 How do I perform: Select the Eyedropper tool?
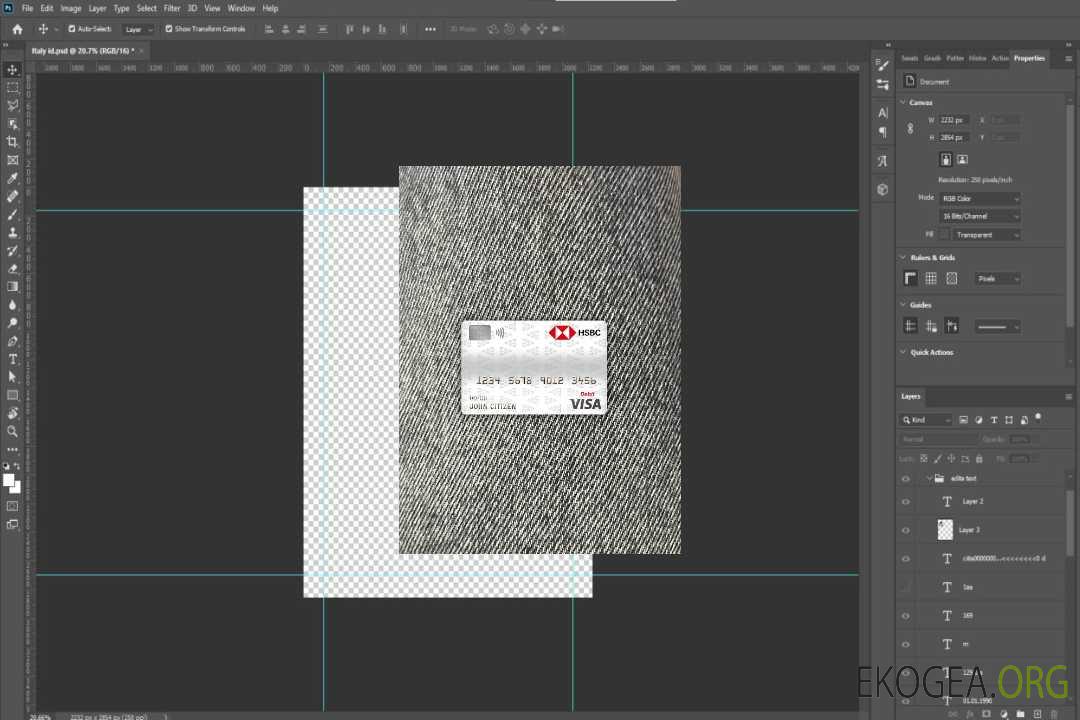pos(13,178)
